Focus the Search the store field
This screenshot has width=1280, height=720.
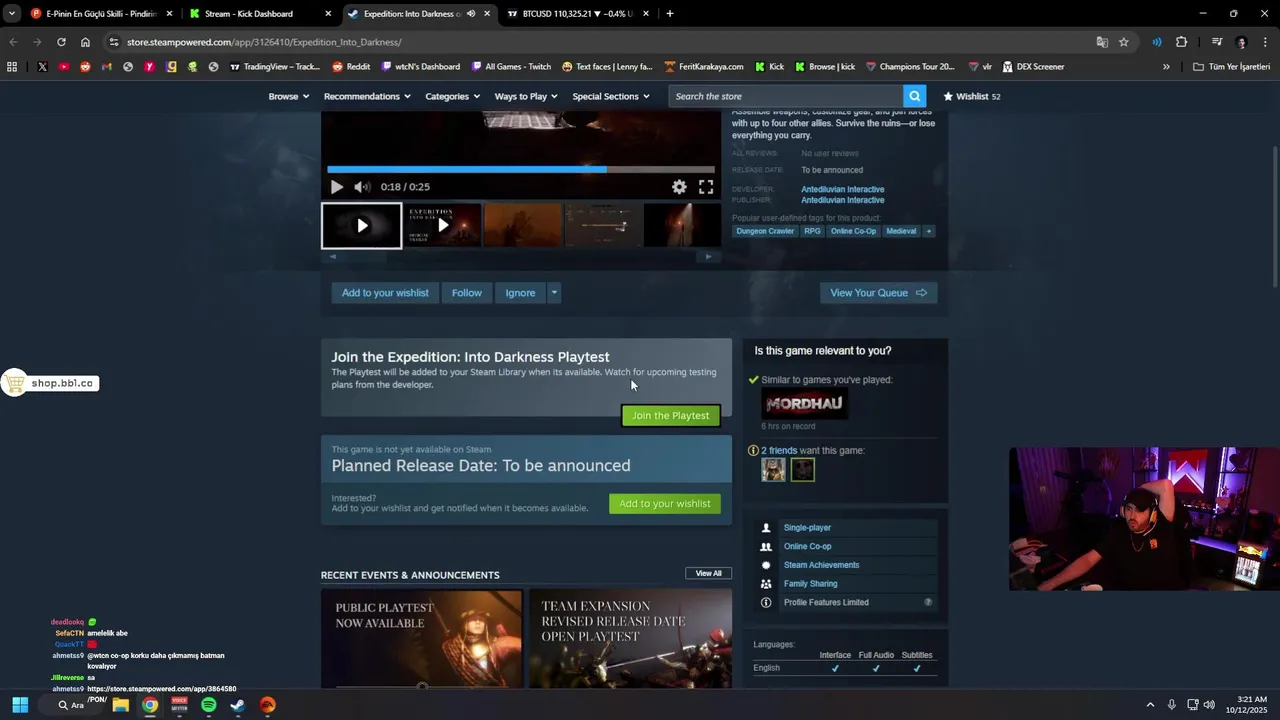click(786, 96)
